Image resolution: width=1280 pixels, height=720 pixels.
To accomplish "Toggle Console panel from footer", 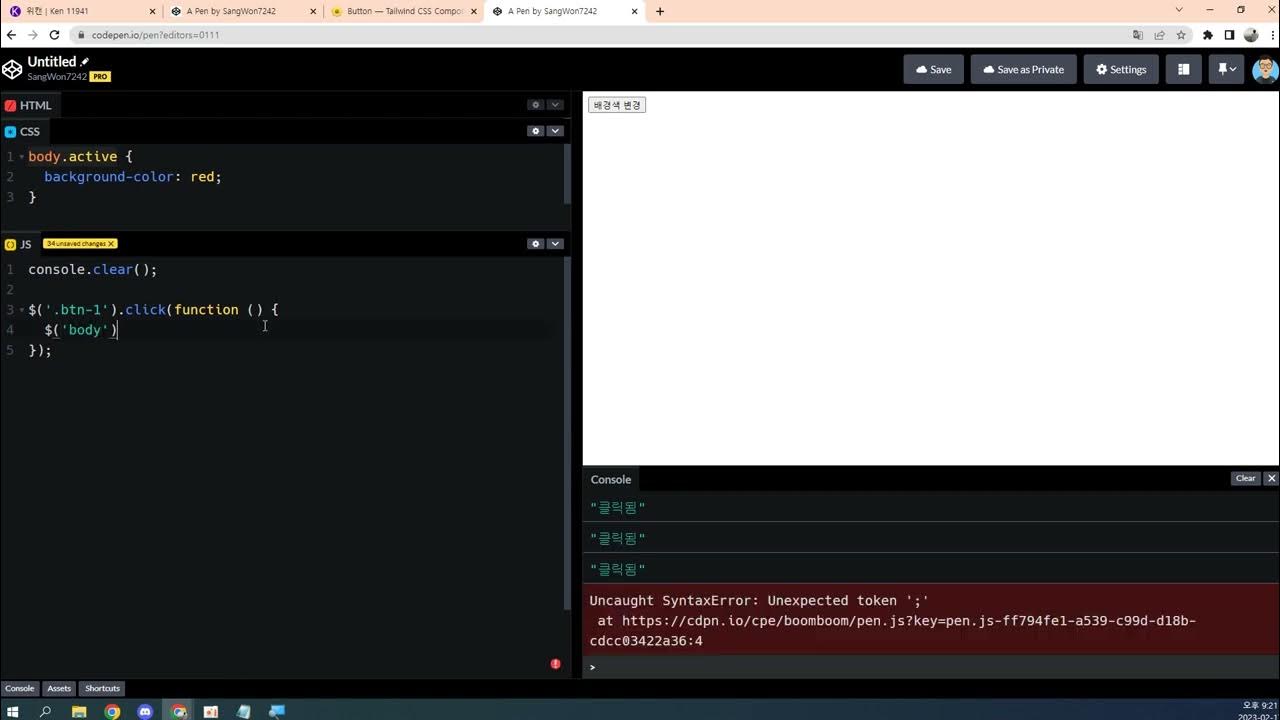I will click(19, 688).
